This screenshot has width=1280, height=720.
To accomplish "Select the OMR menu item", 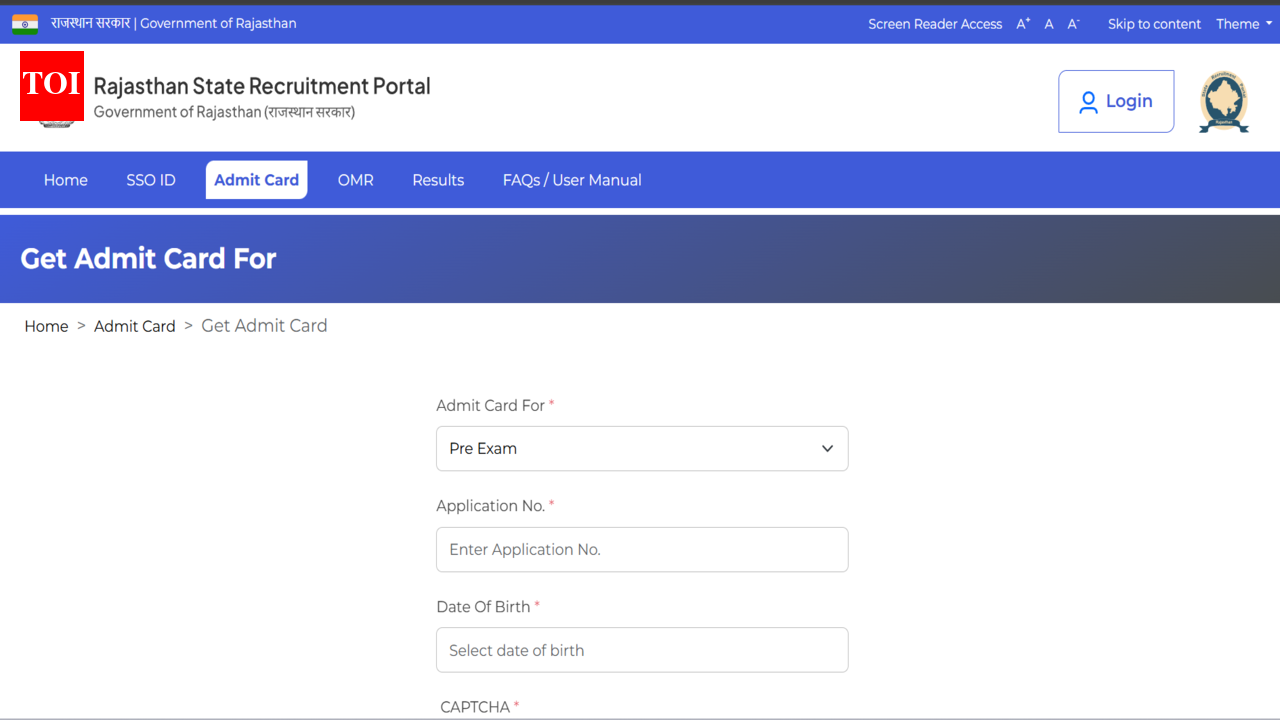I will point(355,180).
